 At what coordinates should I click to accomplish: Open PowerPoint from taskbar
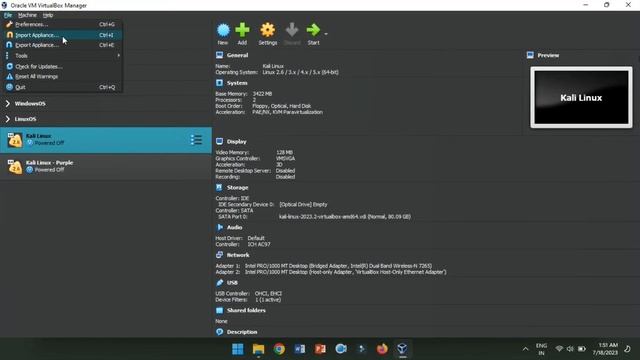tap(320, 349)
